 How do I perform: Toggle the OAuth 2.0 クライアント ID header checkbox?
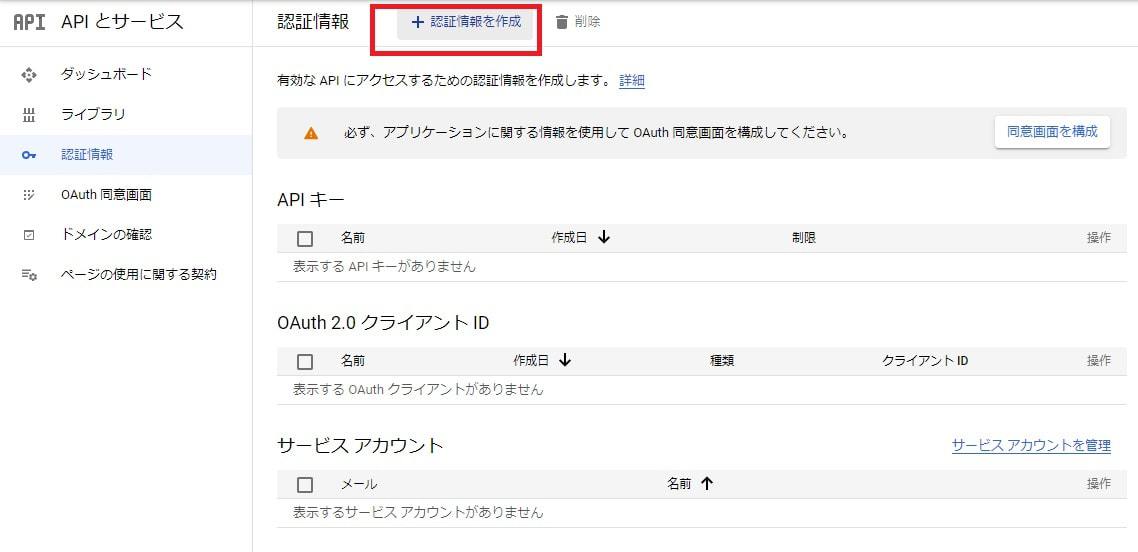click(305, 362)
